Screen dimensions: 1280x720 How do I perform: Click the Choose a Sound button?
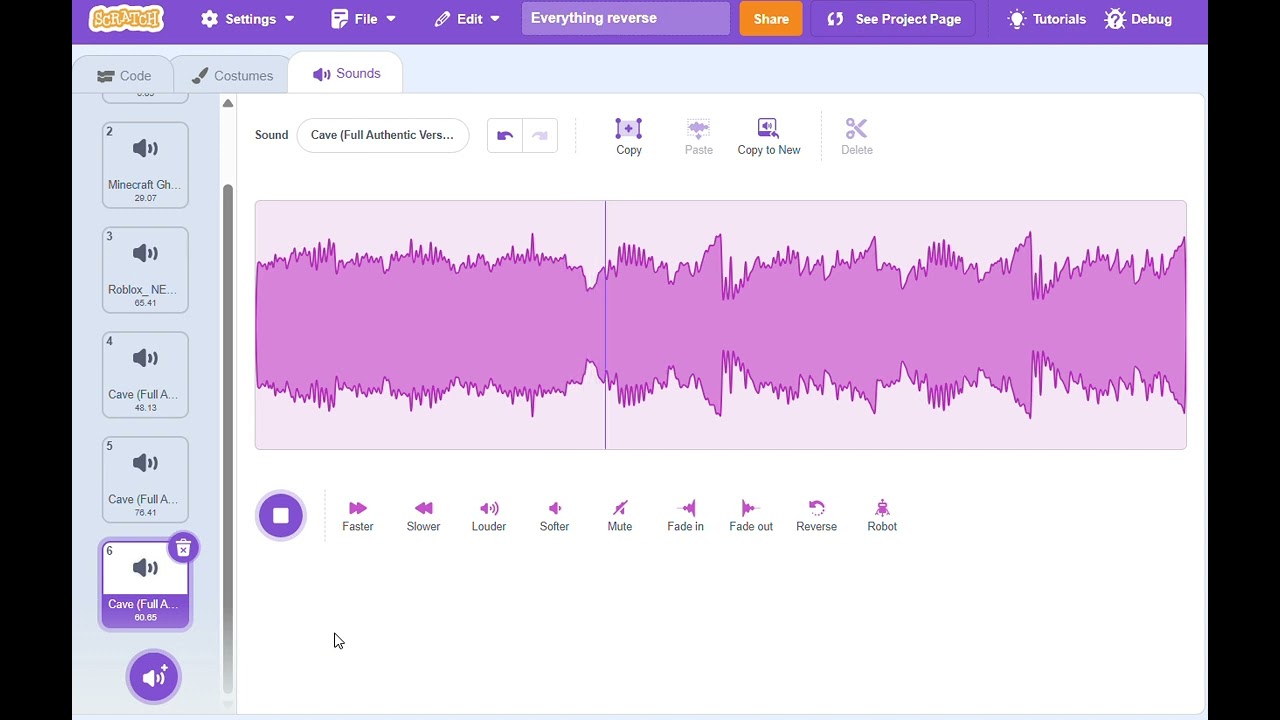[154, 677]
